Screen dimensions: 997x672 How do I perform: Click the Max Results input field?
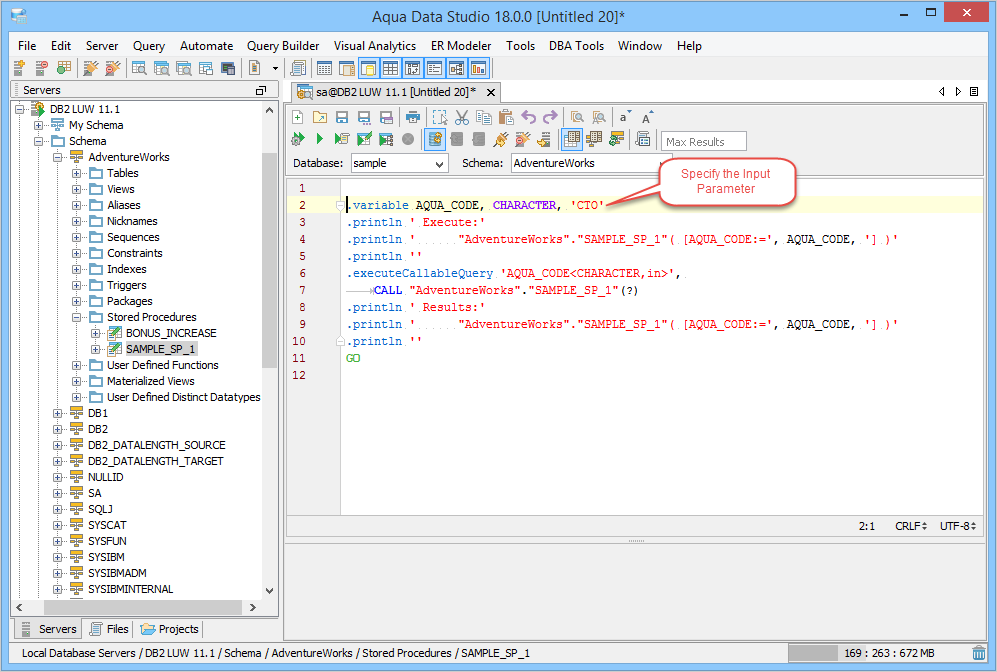pyautogui.click(x=704, y=141)
